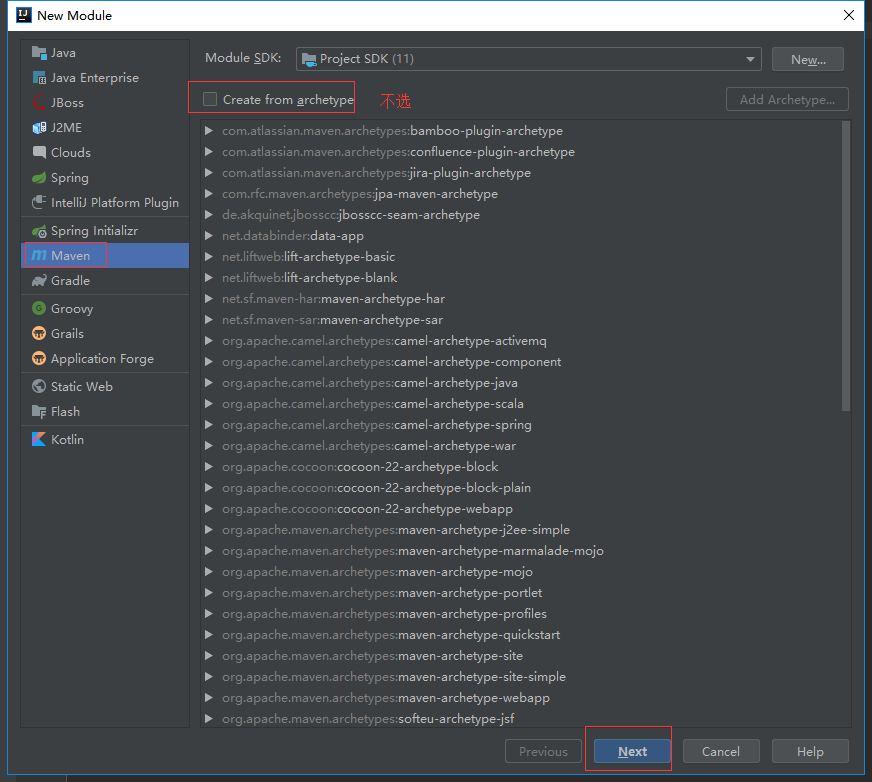Expand bamboo-plugin-archetype entry

point(209,131)
